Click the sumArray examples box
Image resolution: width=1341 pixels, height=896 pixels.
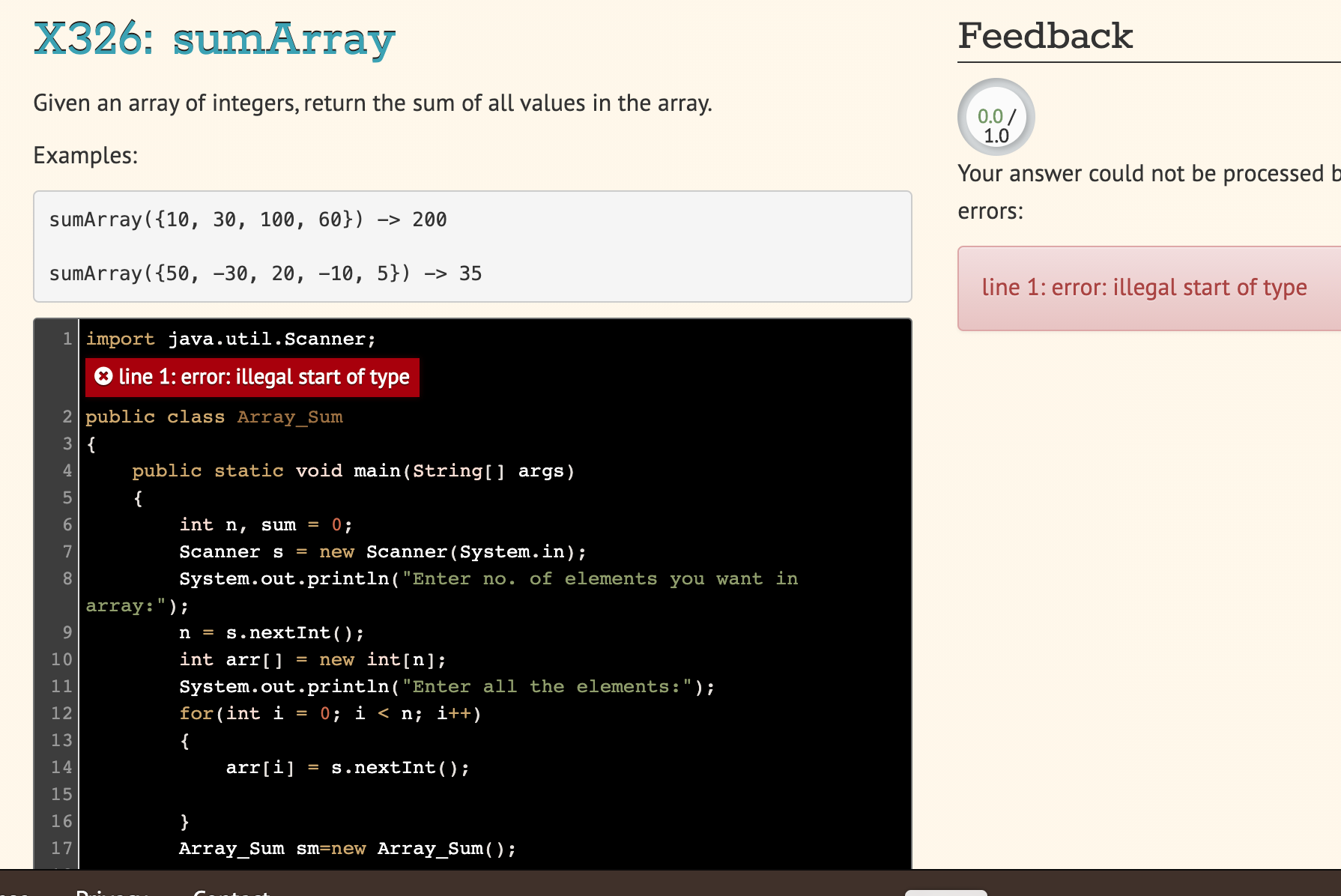472,247
